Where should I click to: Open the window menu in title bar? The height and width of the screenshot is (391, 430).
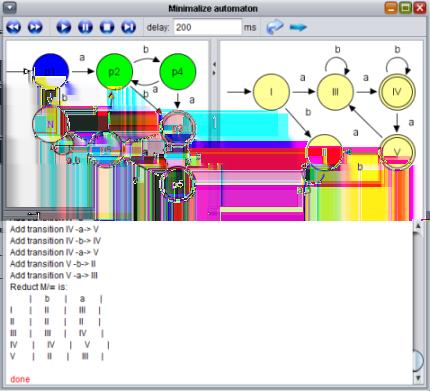9,8
